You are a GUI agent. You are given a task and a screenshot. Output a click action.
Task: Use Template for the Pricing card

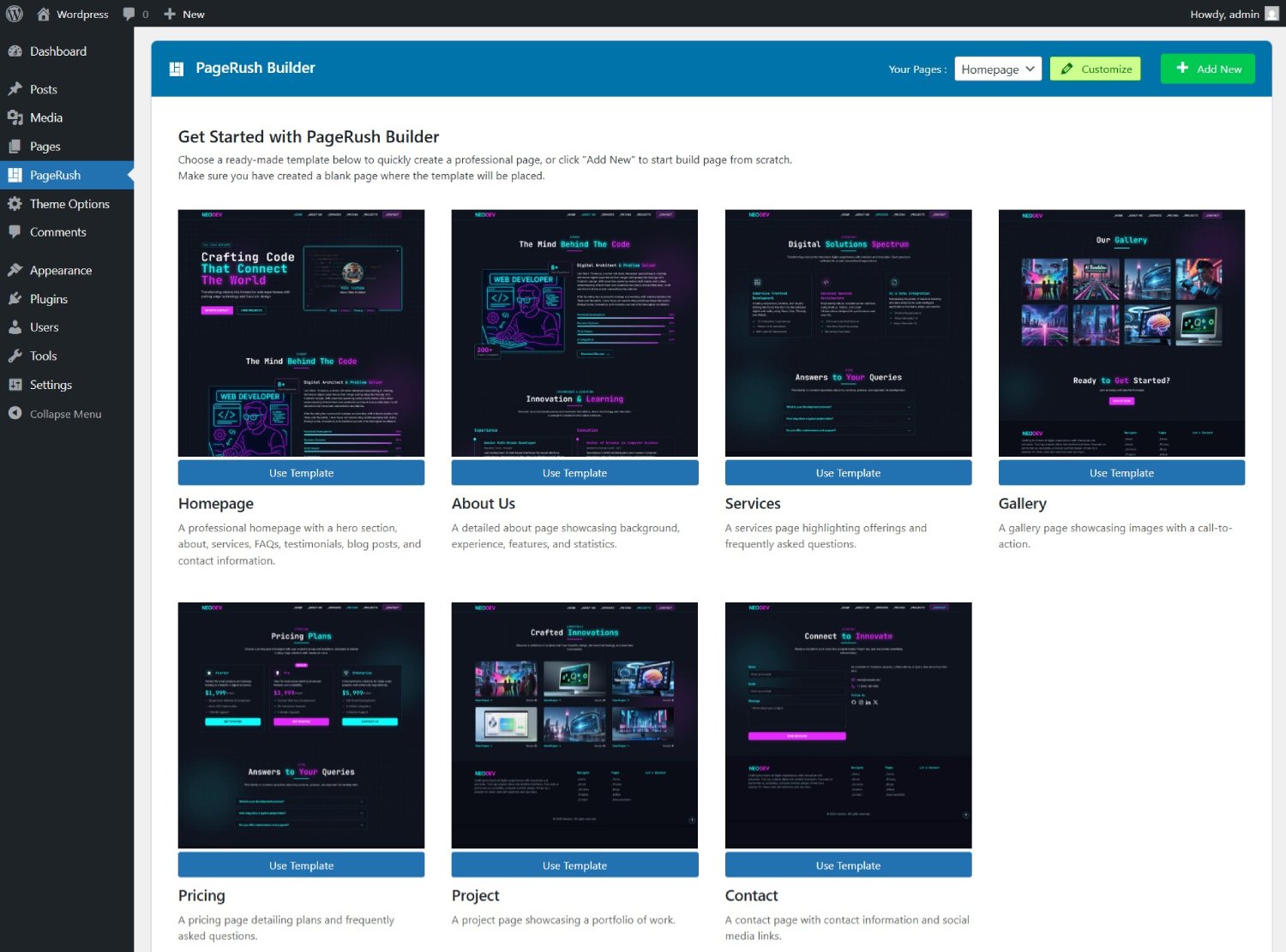(x=301, y=865)
